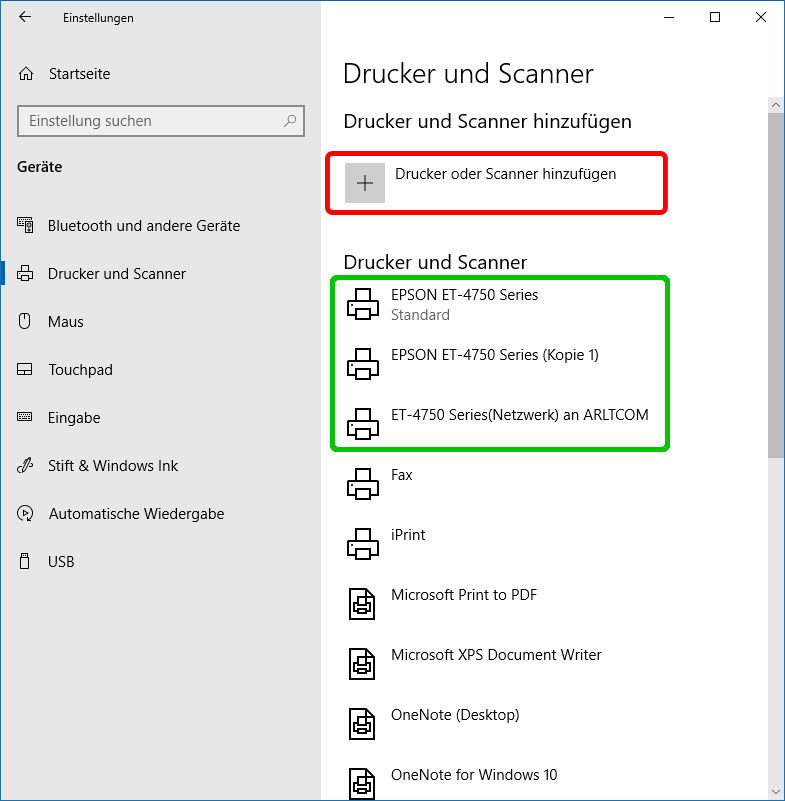Viewport: 785px width, 801px height.
Task: Click the scrollbar down arrow
Action: click(x=775, y=790)
